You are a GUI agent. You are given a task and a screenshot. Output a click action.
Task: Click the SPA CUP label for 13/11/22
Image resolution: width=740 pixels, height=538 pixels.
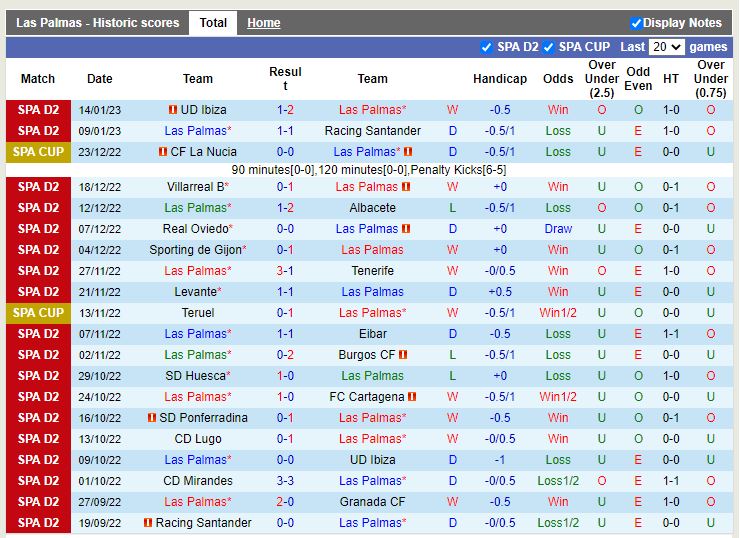pyautogui.click(x=38, y=312)
